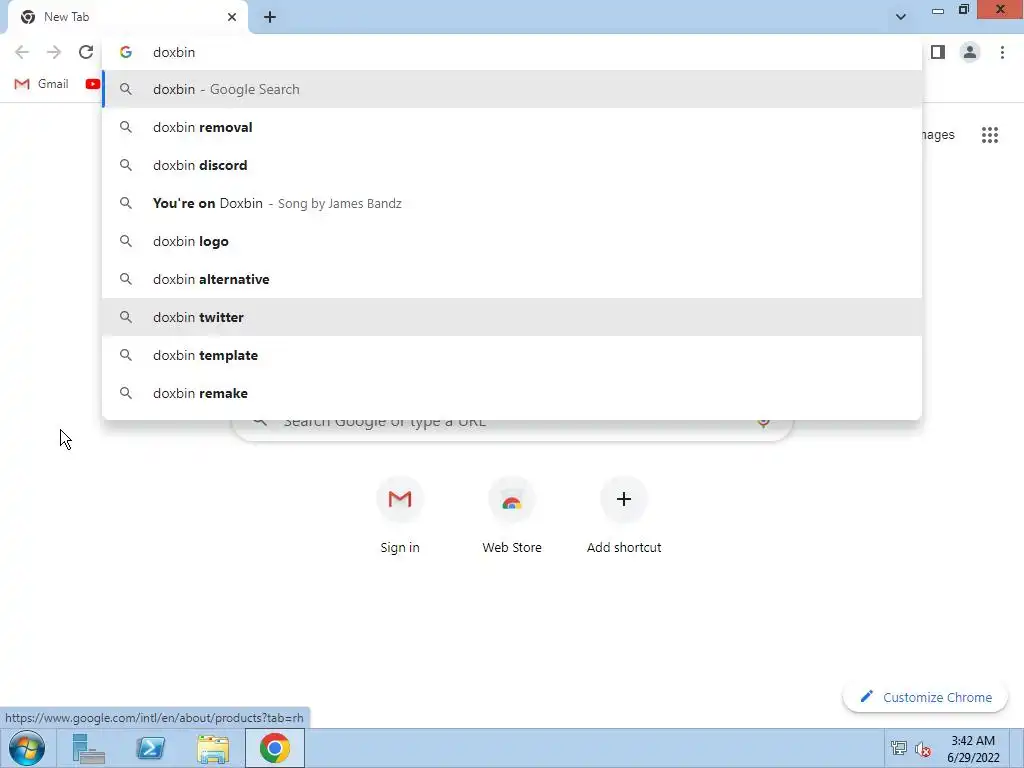
Task: Select the 'doxbin alternative' suggestion
Action: click(x=512, y=280)
